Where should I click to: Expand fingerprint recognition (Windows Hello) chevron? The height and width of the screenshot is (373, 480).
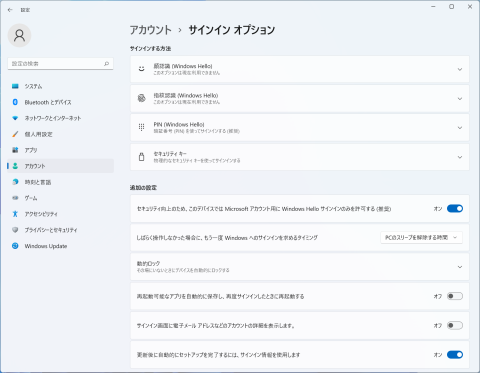460,99
